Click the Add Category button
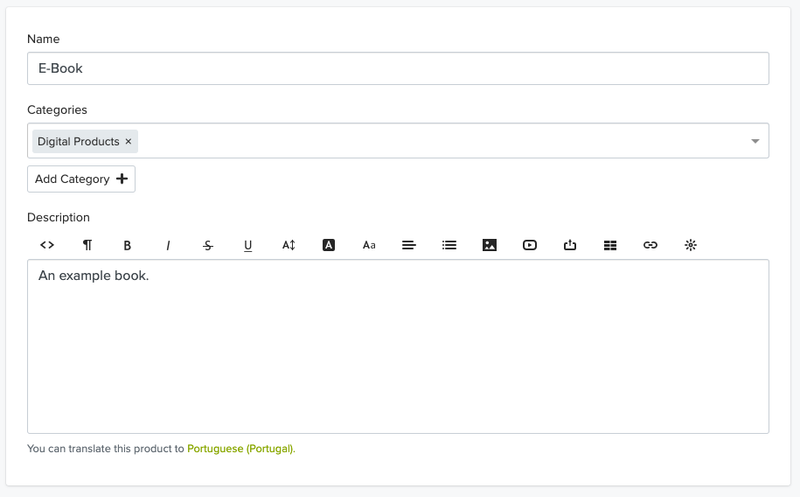 pyautogui.click(x=81, y=179)
